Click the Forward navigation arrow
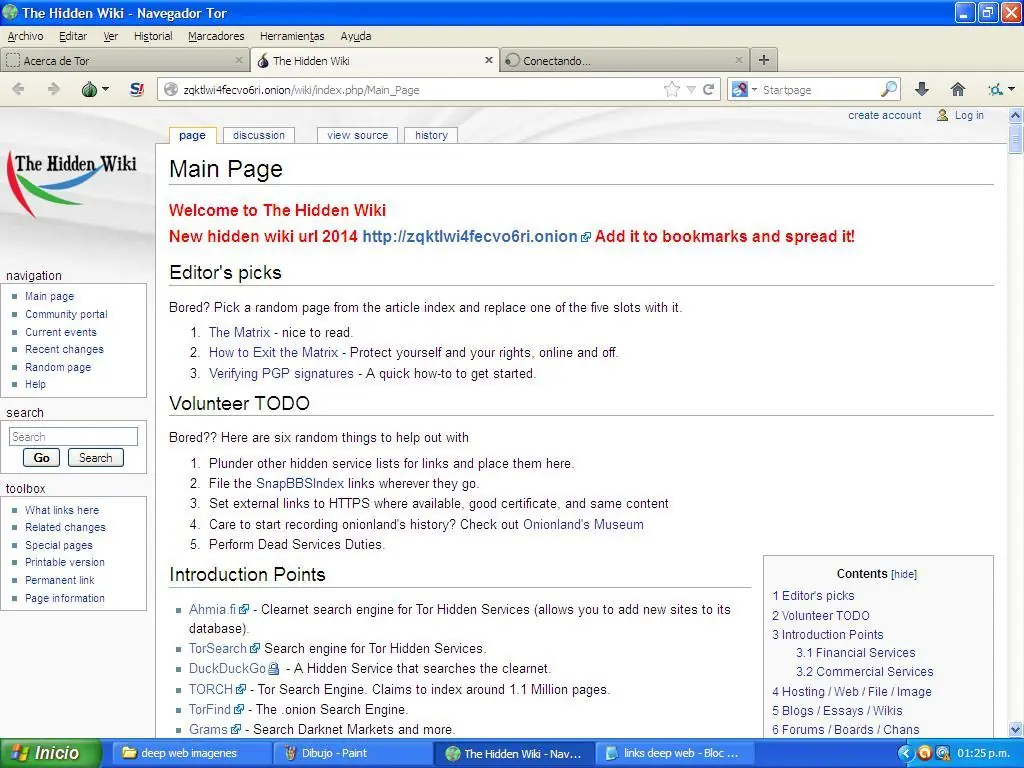The image size is (1024, 768). point(54,89)
